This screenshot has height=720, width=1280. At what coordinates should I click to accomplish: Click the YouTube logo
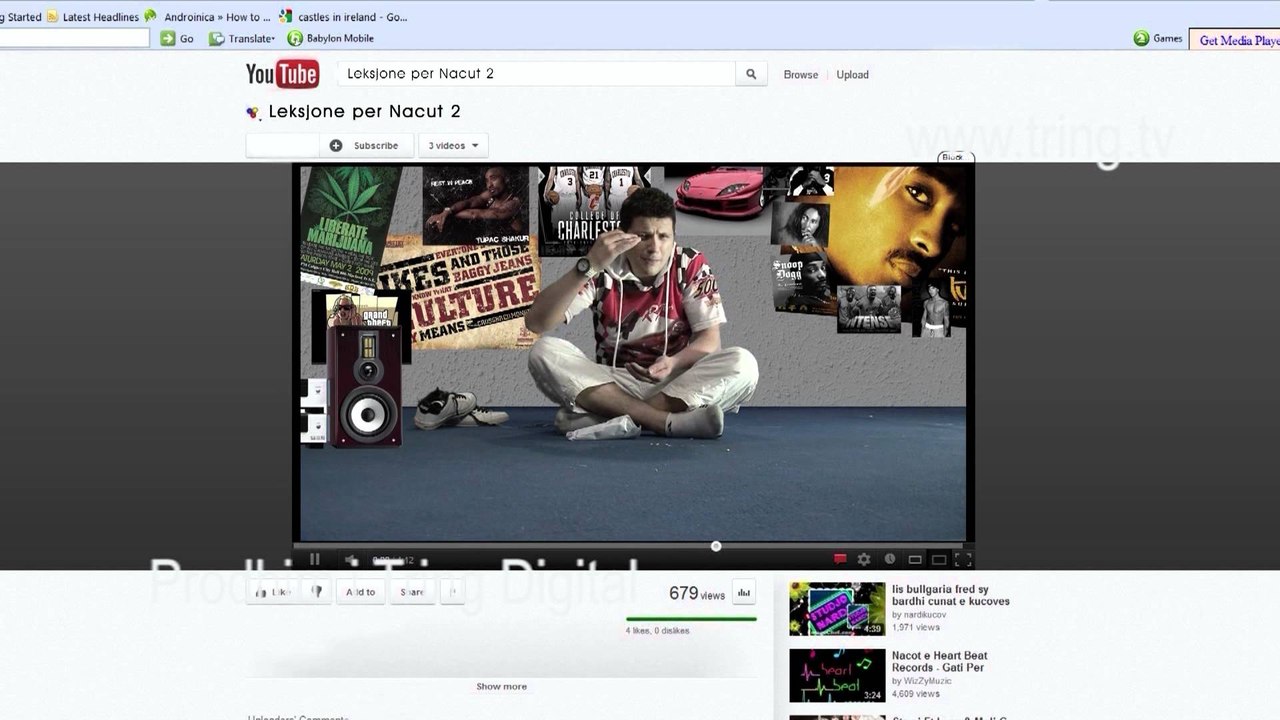point(283,74)
